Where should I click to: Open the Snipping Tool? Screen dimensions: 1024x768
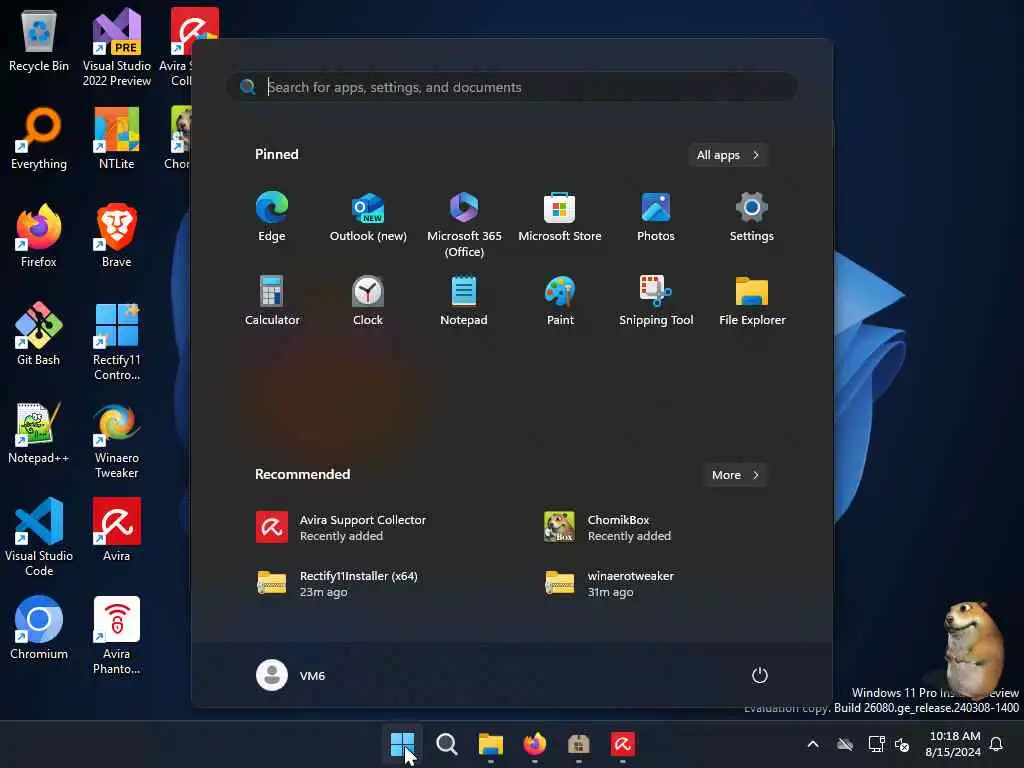click(x=656, y=300)
